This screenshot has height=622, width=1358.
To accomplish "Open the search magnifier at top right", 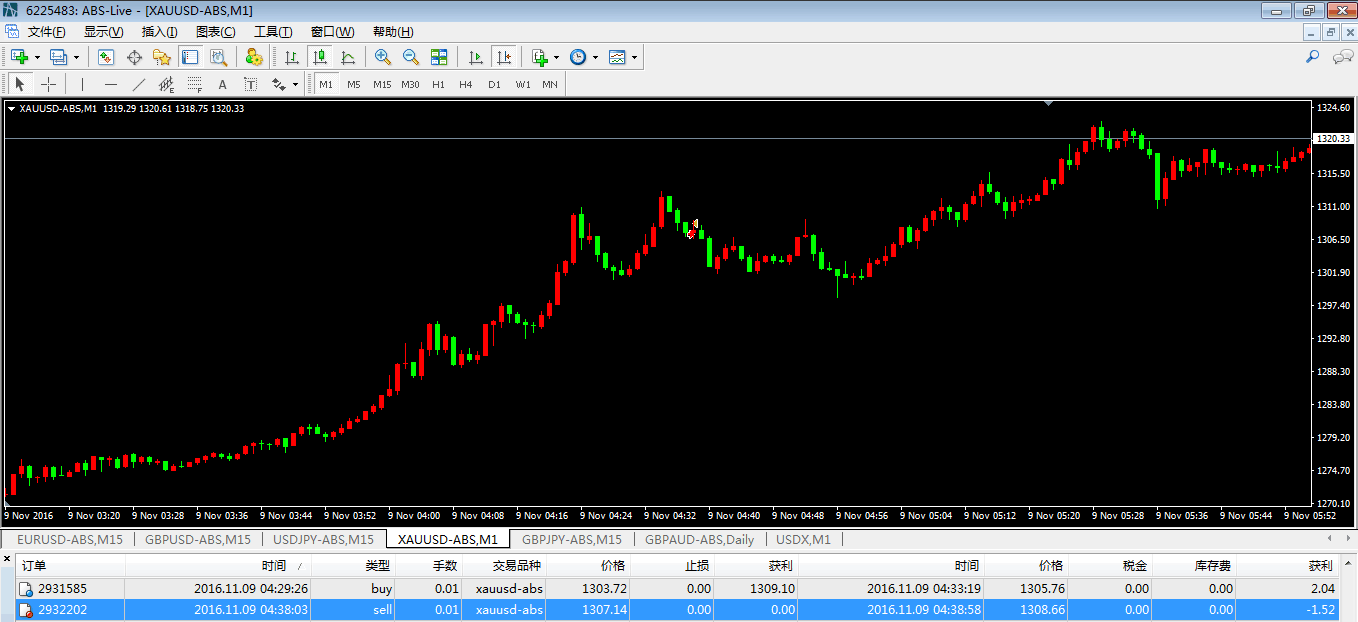I will tap(1313, 57).
